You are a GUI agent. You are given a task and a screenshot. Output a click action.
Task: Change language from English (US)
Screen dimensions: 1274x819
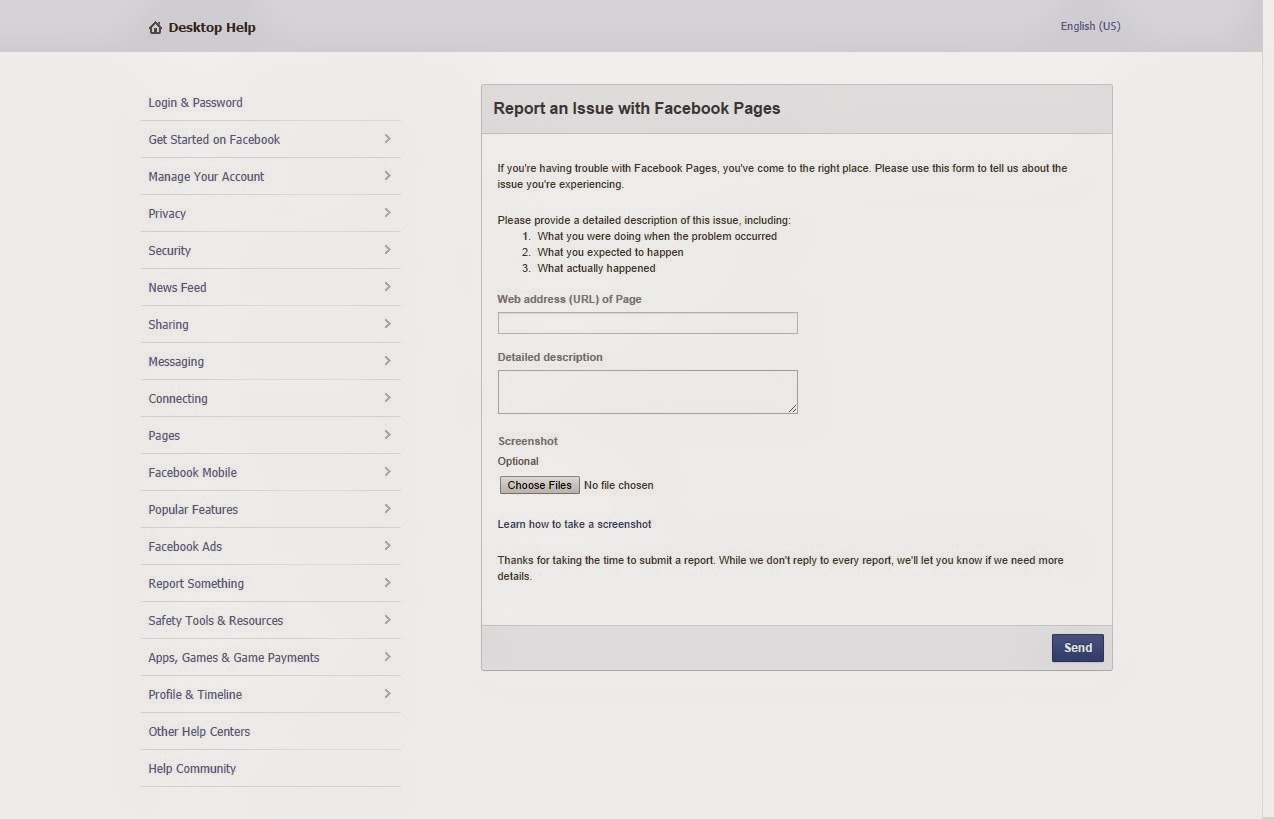[x=1090, y=26]
